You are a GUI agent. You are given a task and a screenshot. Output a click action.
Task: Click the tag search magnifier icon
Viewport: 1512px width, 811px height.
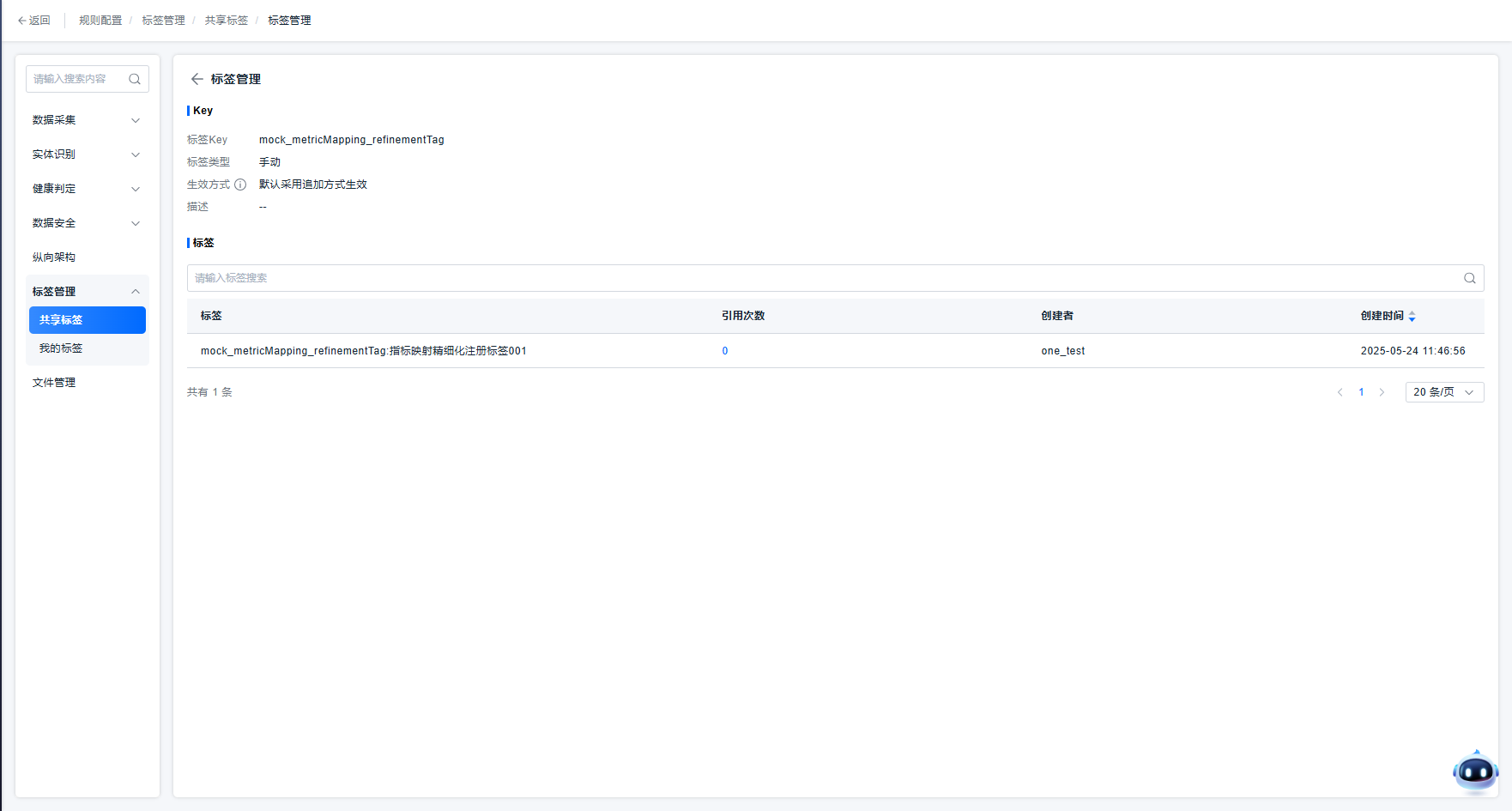1469,278
